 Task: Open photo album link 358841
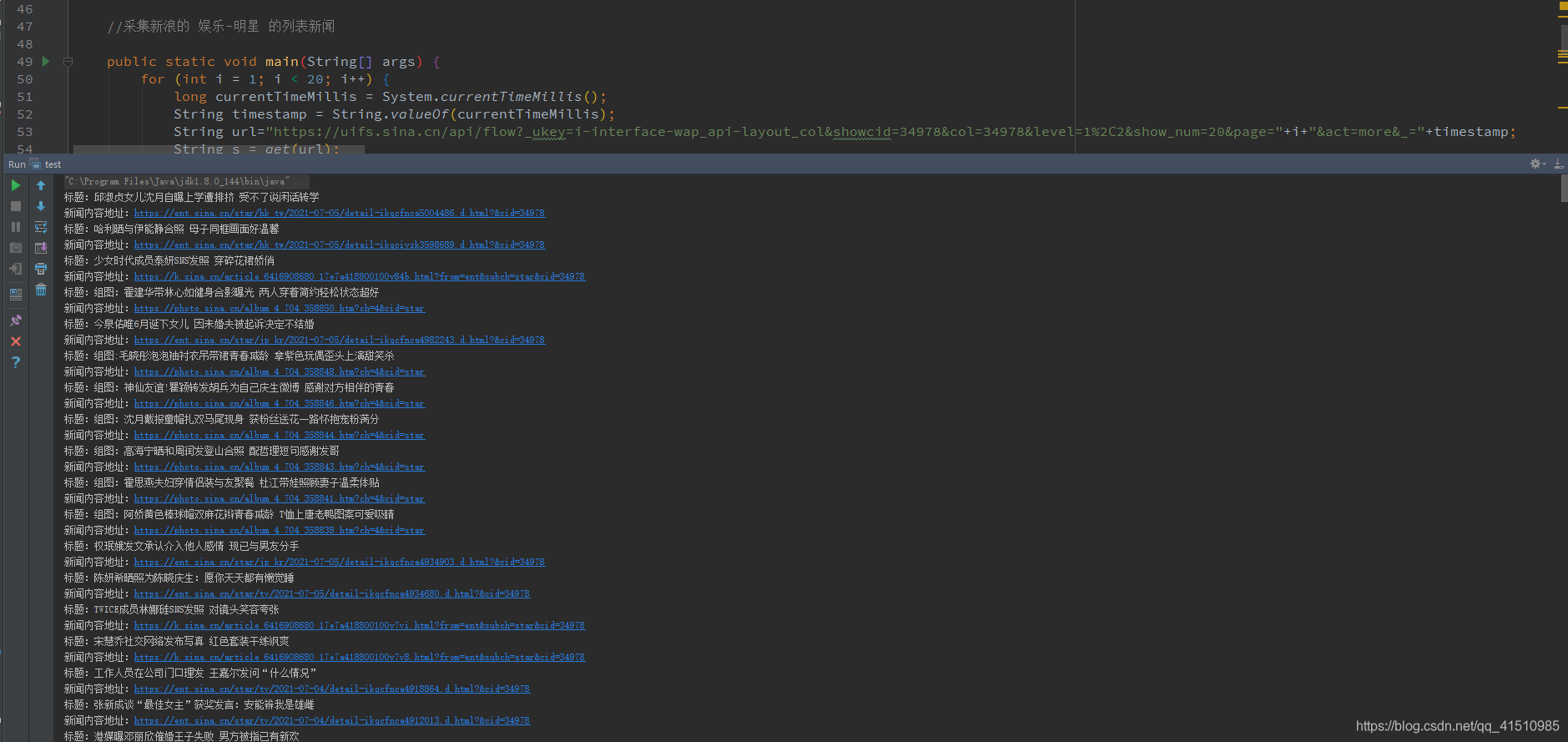[279, 498]
